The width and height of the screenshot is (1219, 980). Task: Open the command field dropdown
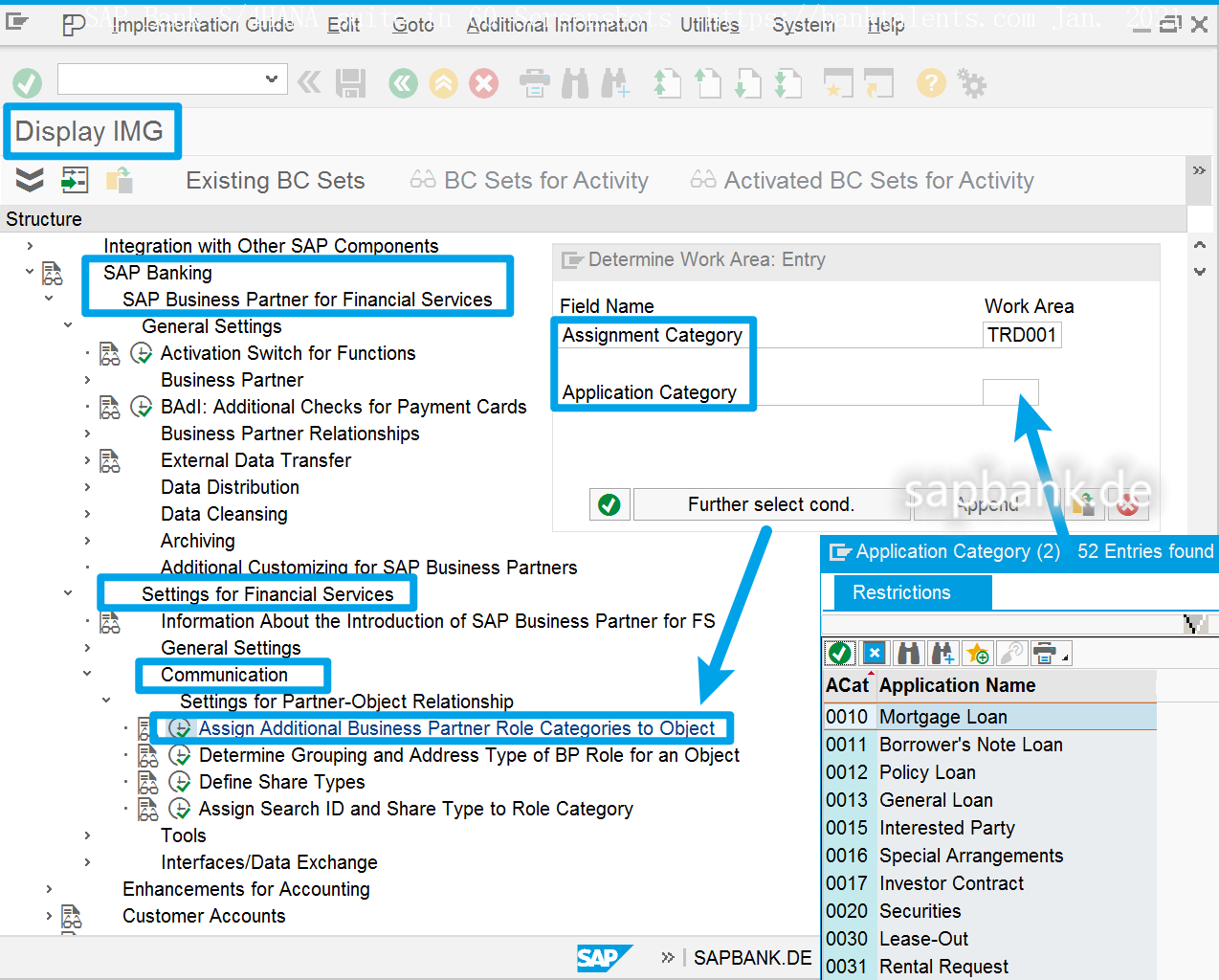(x=271, y=79)
